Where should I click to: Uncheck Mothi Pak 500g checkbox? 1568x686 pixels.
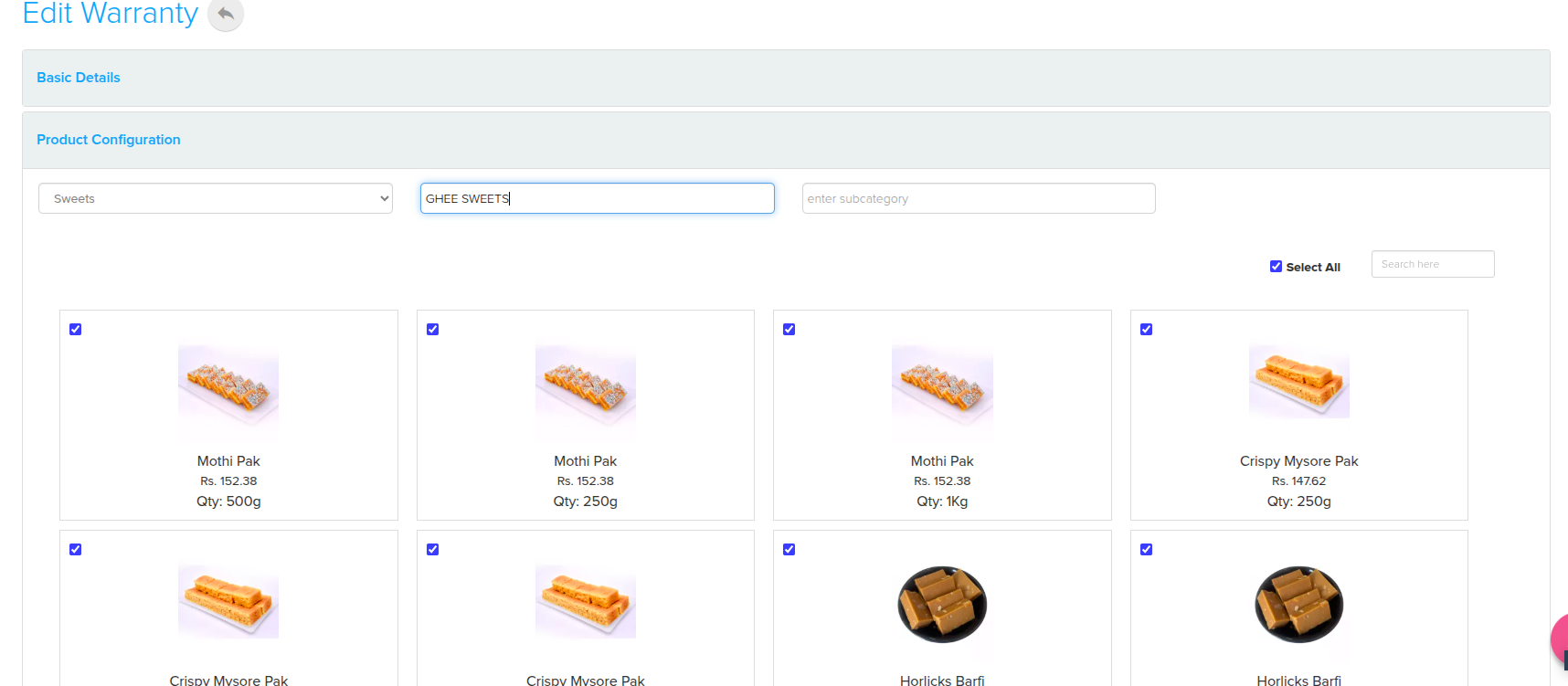76,329
